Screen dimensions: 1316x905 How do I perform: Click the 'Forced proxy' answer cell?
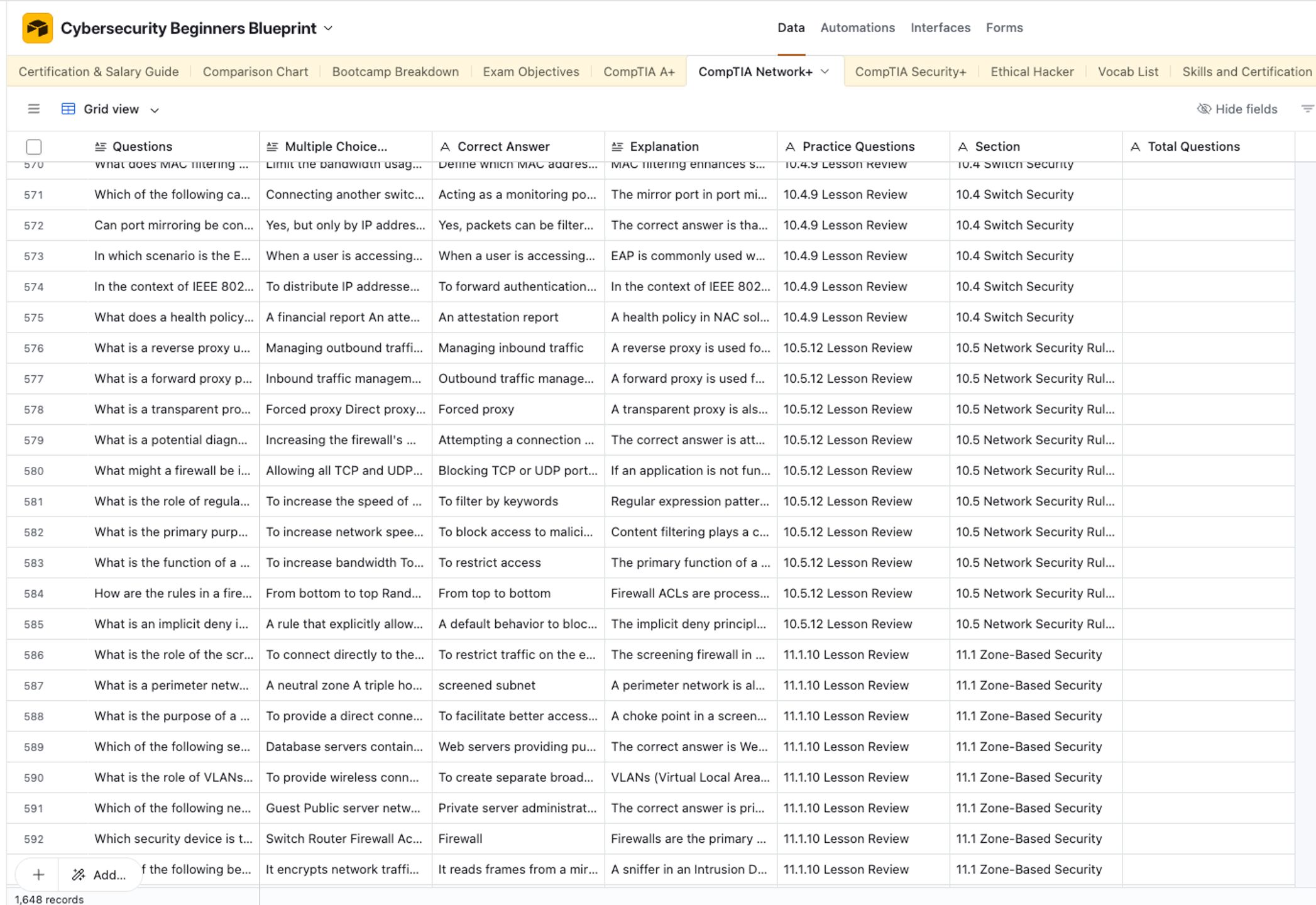[x=518, y=409]
